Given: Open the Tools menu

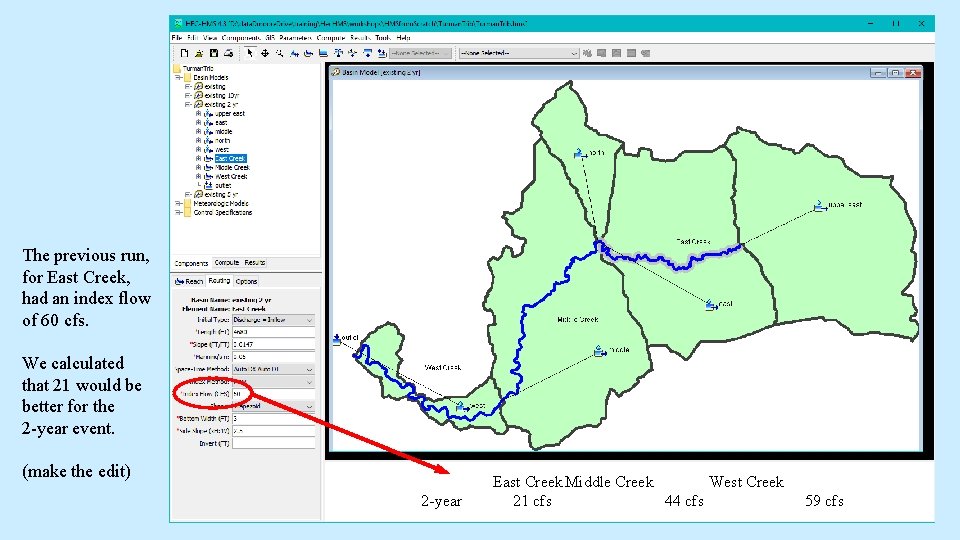Looking at the screenshot, I should [383, 38].
